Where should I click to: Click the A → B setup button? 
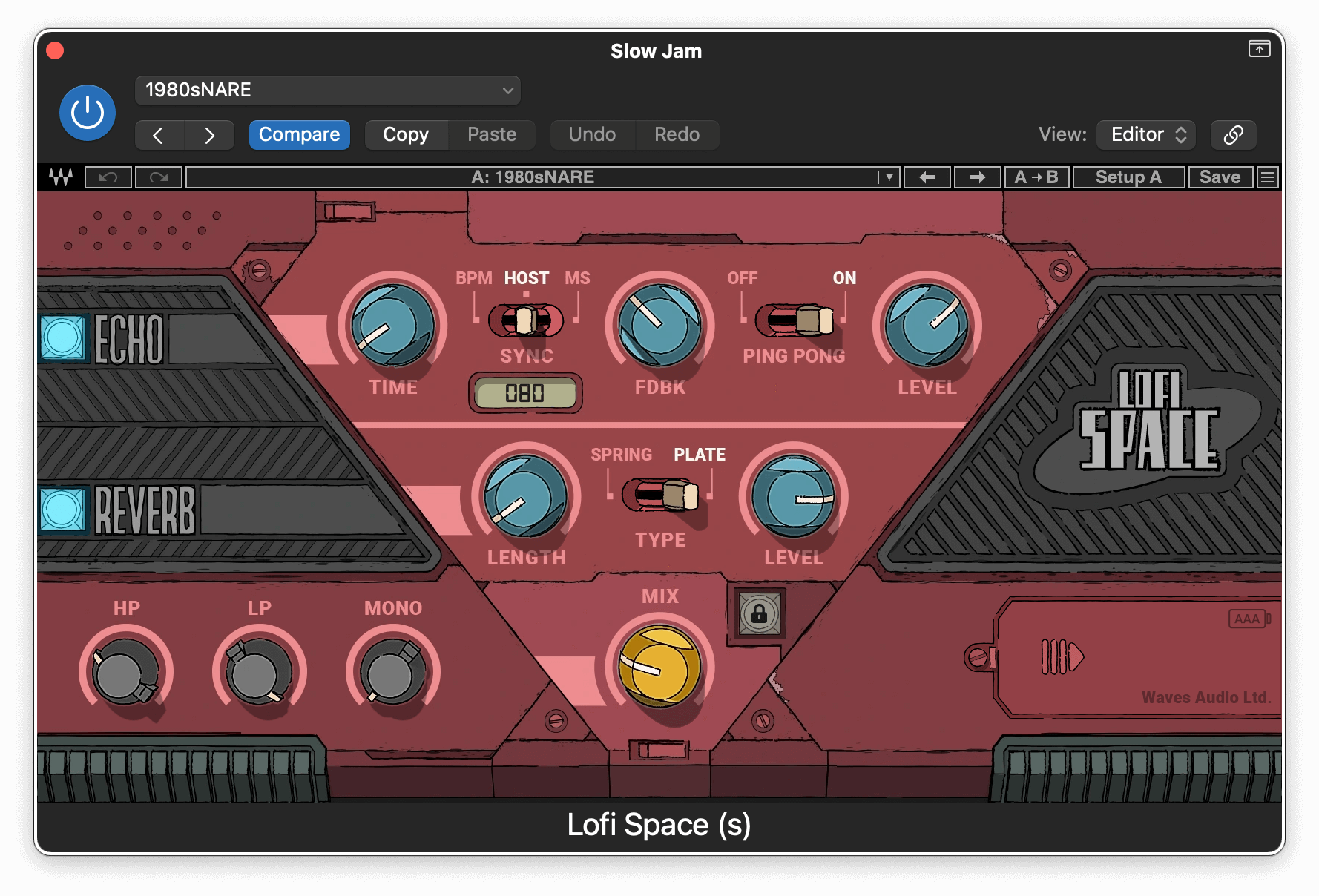pyautogui.click(x=1037, y=177)
